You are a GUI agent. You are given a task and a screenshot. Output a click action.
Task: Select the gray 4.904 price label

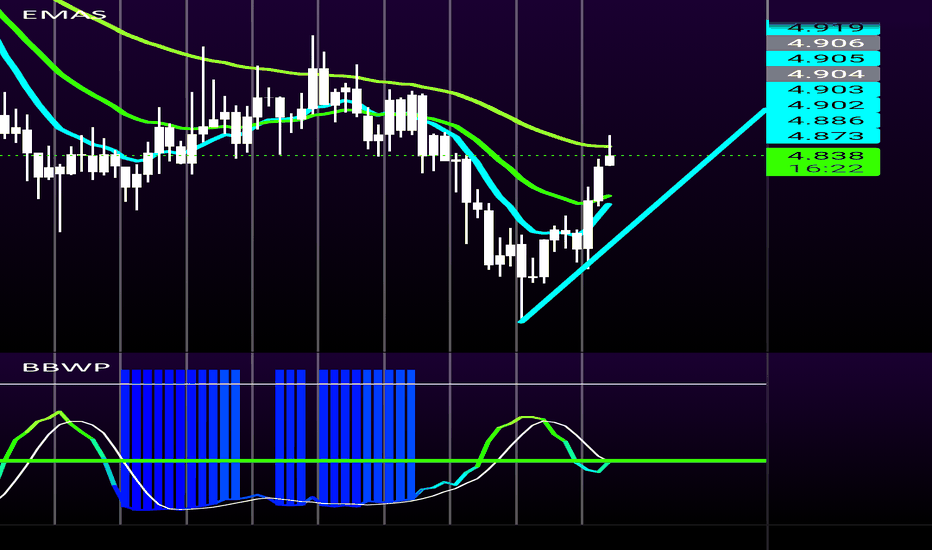pos(823,74)
